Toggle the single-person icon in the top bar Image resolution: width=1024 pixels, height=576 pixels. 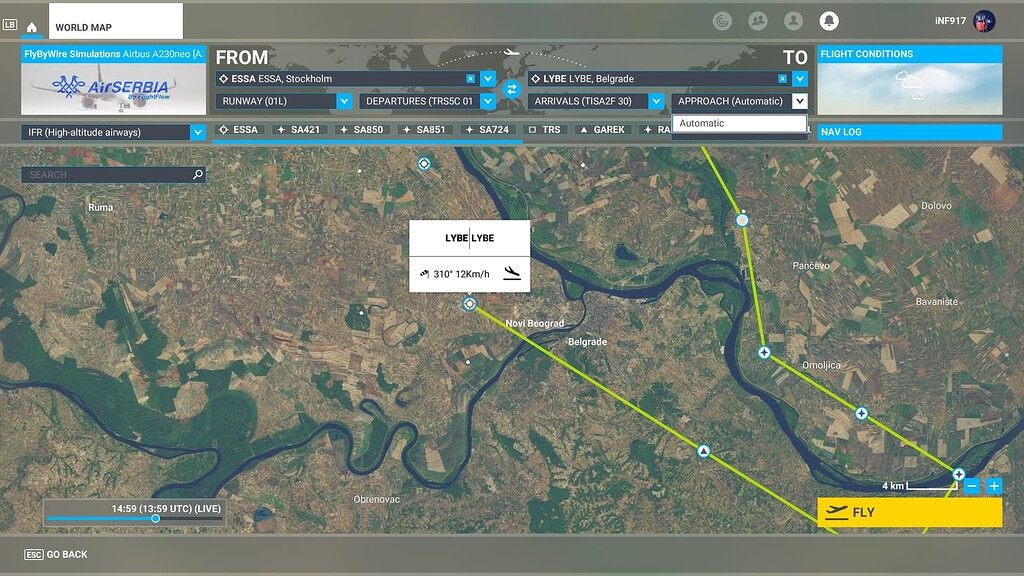[794, 20]
